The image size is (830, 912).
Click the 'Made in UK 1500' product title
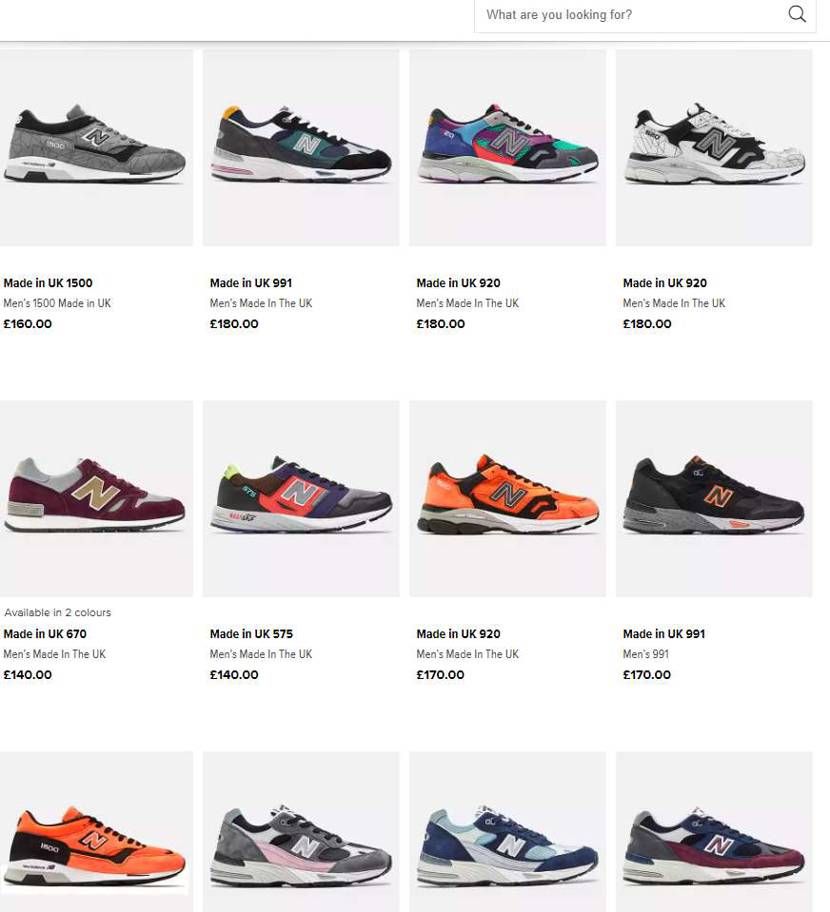pos(48,283)
